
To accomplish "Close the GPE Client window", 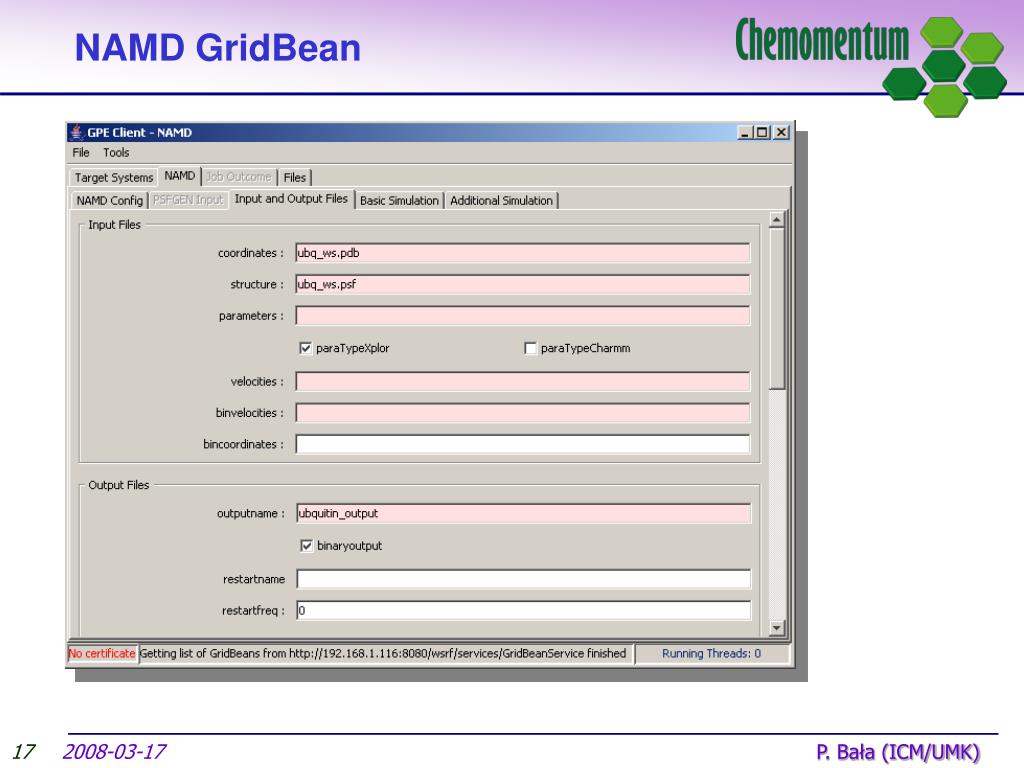I will tap(781, 133).
